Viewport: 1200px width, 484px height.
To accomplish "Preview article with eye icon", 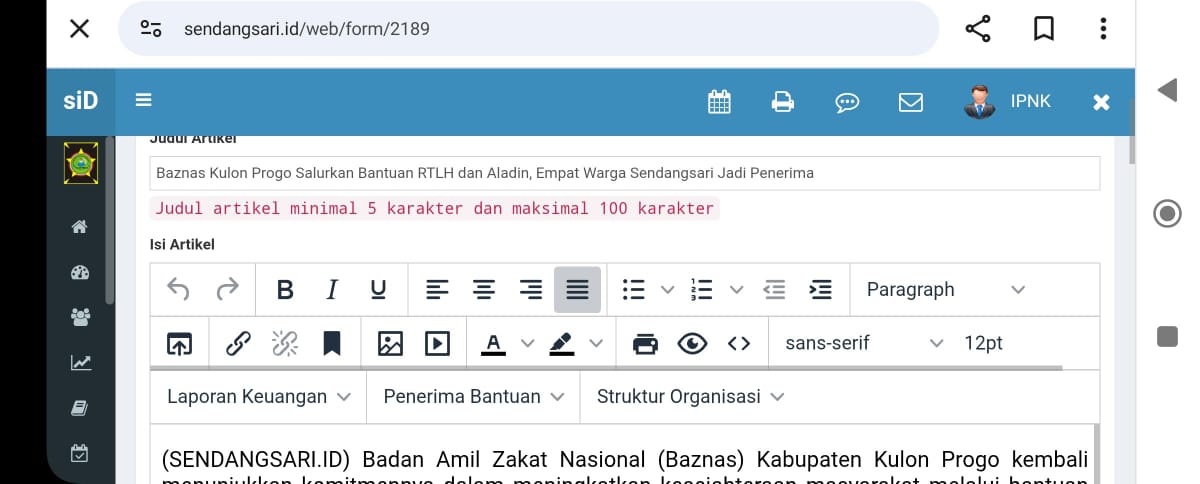I will coord(692,344).
